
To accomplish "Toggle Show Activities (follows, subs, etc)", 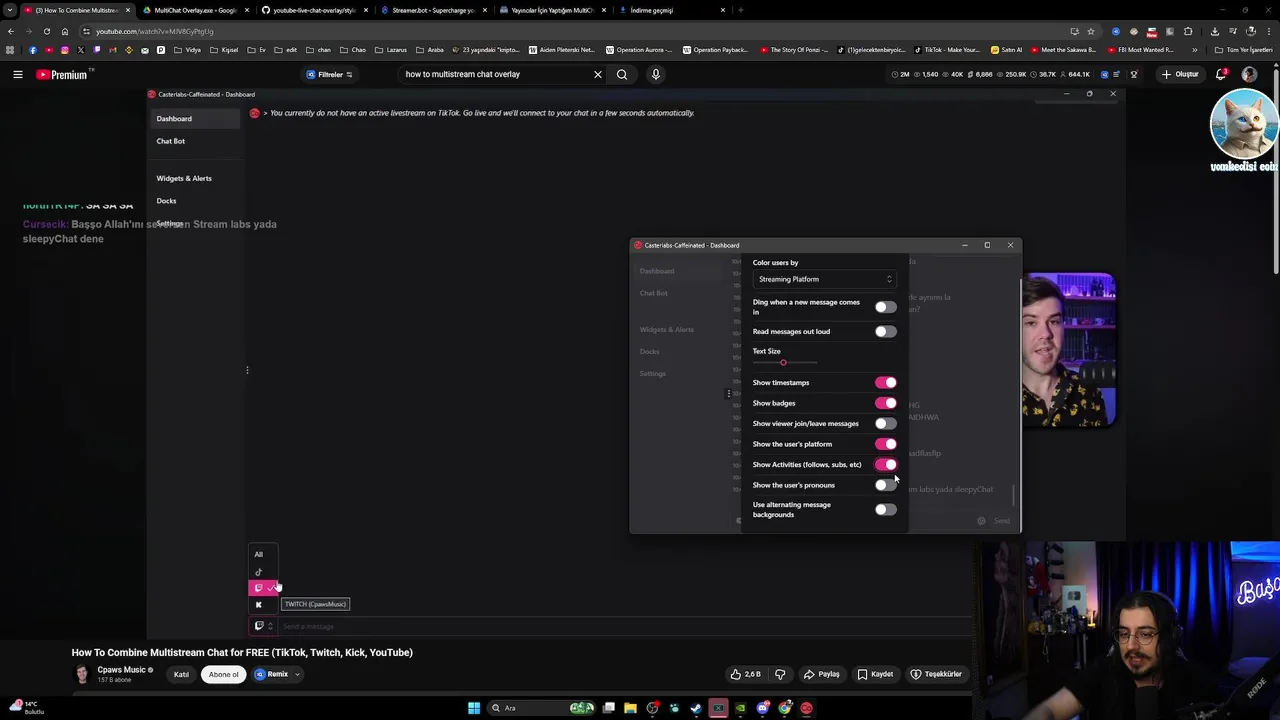I will [x=885, y=464].
